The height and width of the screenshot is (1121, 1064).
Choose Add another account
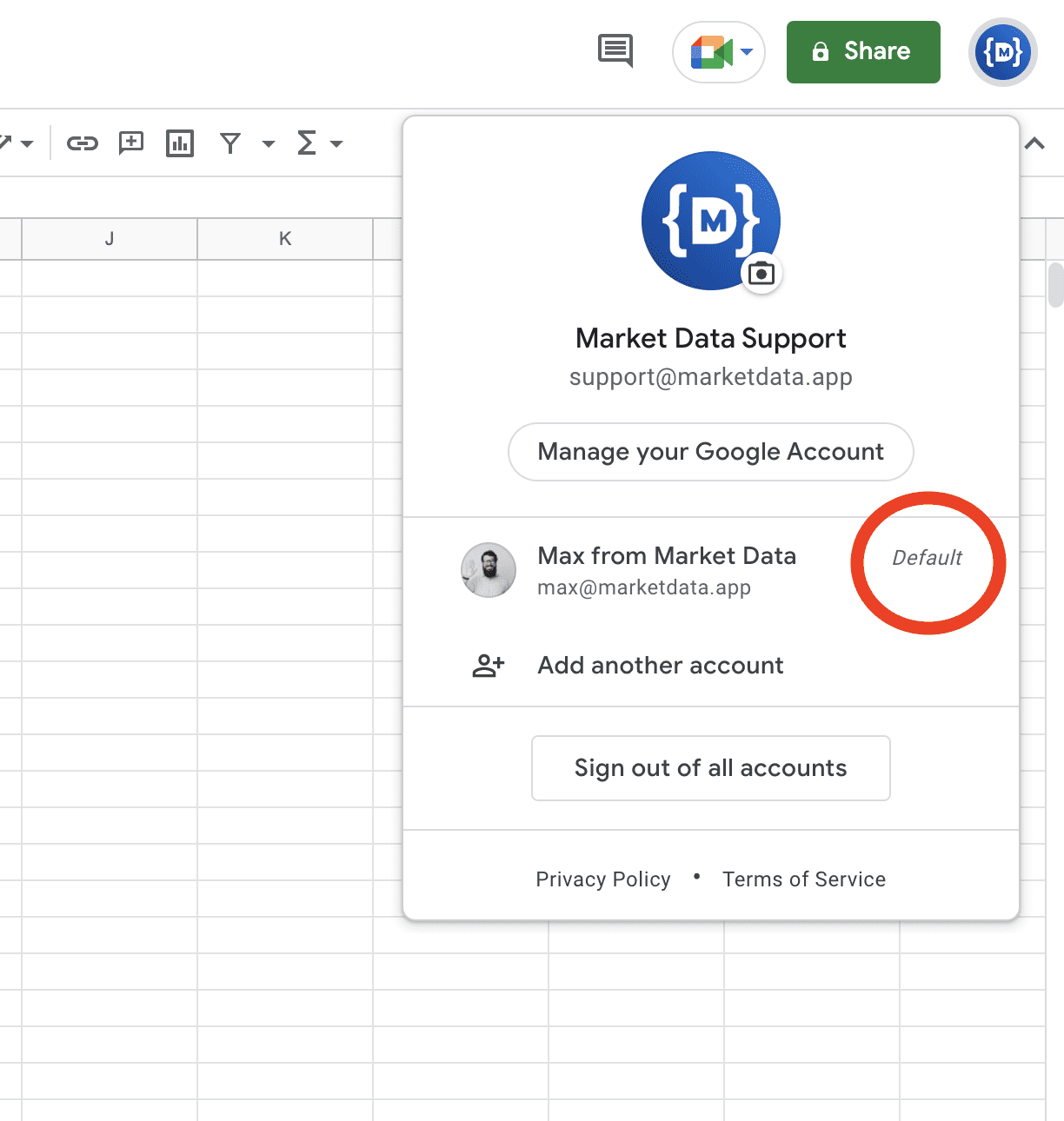pyautogui.click(x=660, y=666)
